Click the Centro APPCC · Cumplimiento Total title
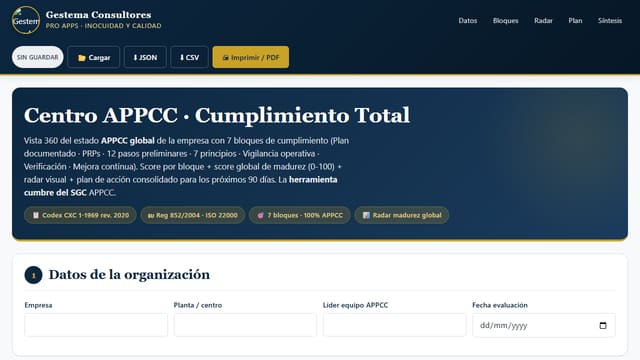The height and width of the screenshot is (360, 640). coord(217,115)
